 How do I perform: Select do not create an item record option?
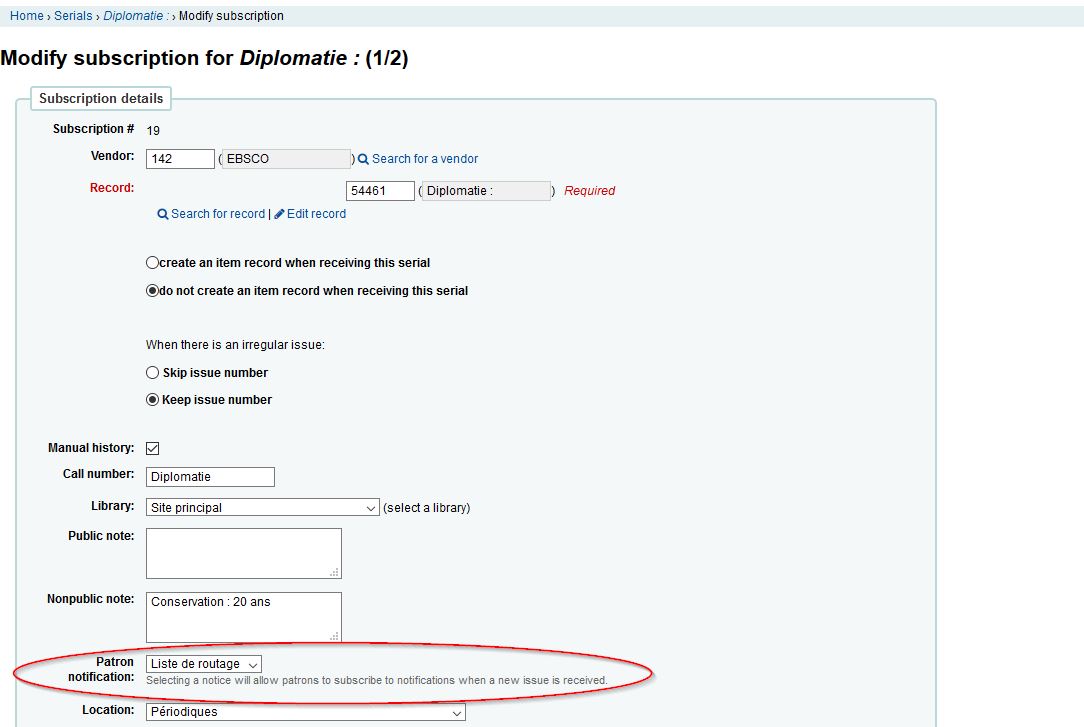153,291
